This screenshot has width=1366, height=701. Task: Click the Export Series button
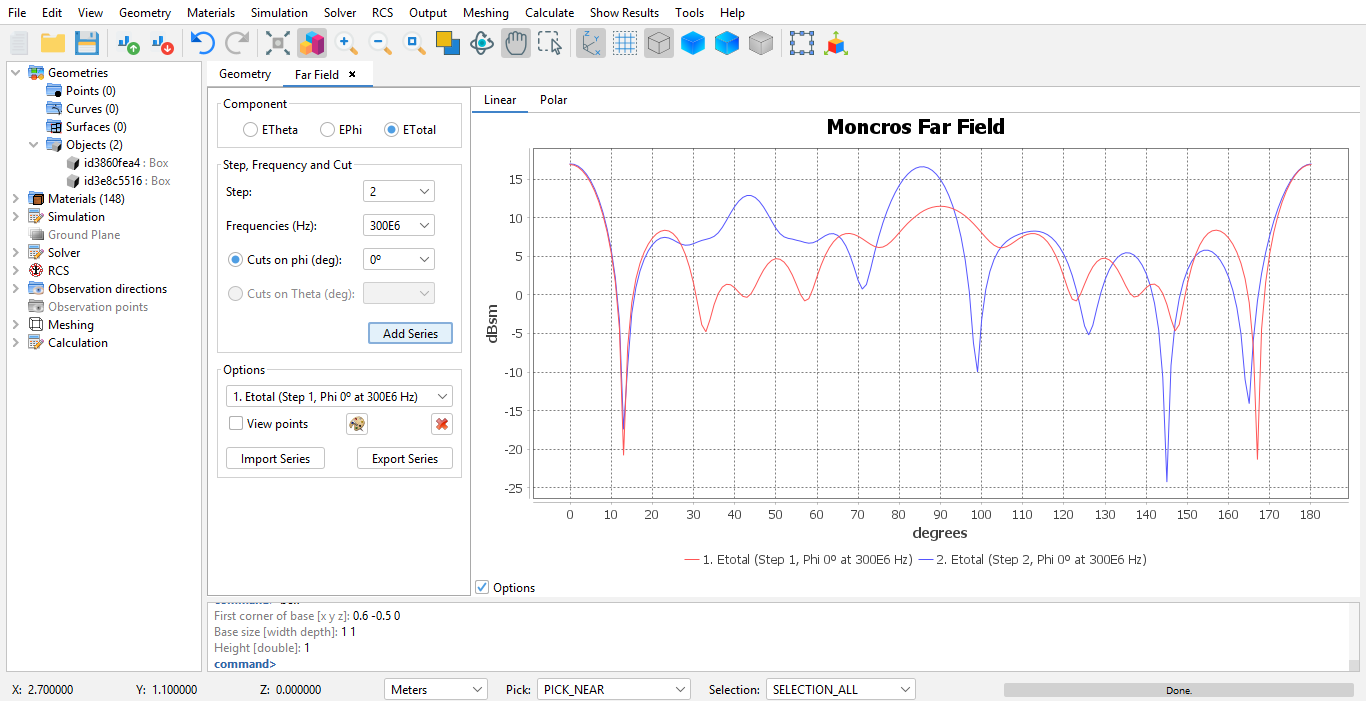[404, 459]
